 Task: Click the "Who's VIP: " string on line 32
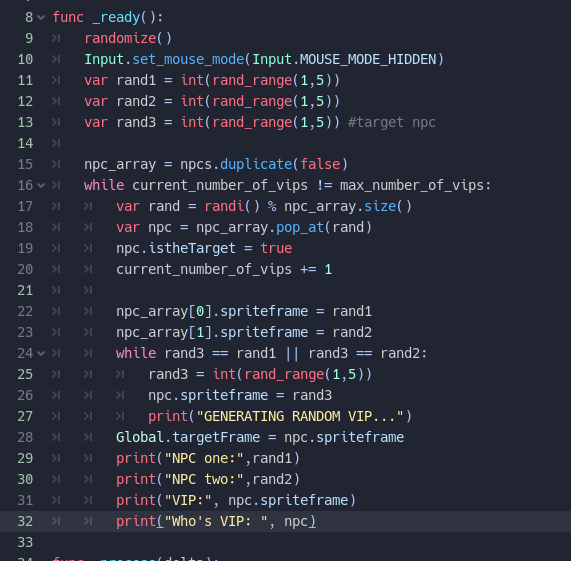(216, 521)
